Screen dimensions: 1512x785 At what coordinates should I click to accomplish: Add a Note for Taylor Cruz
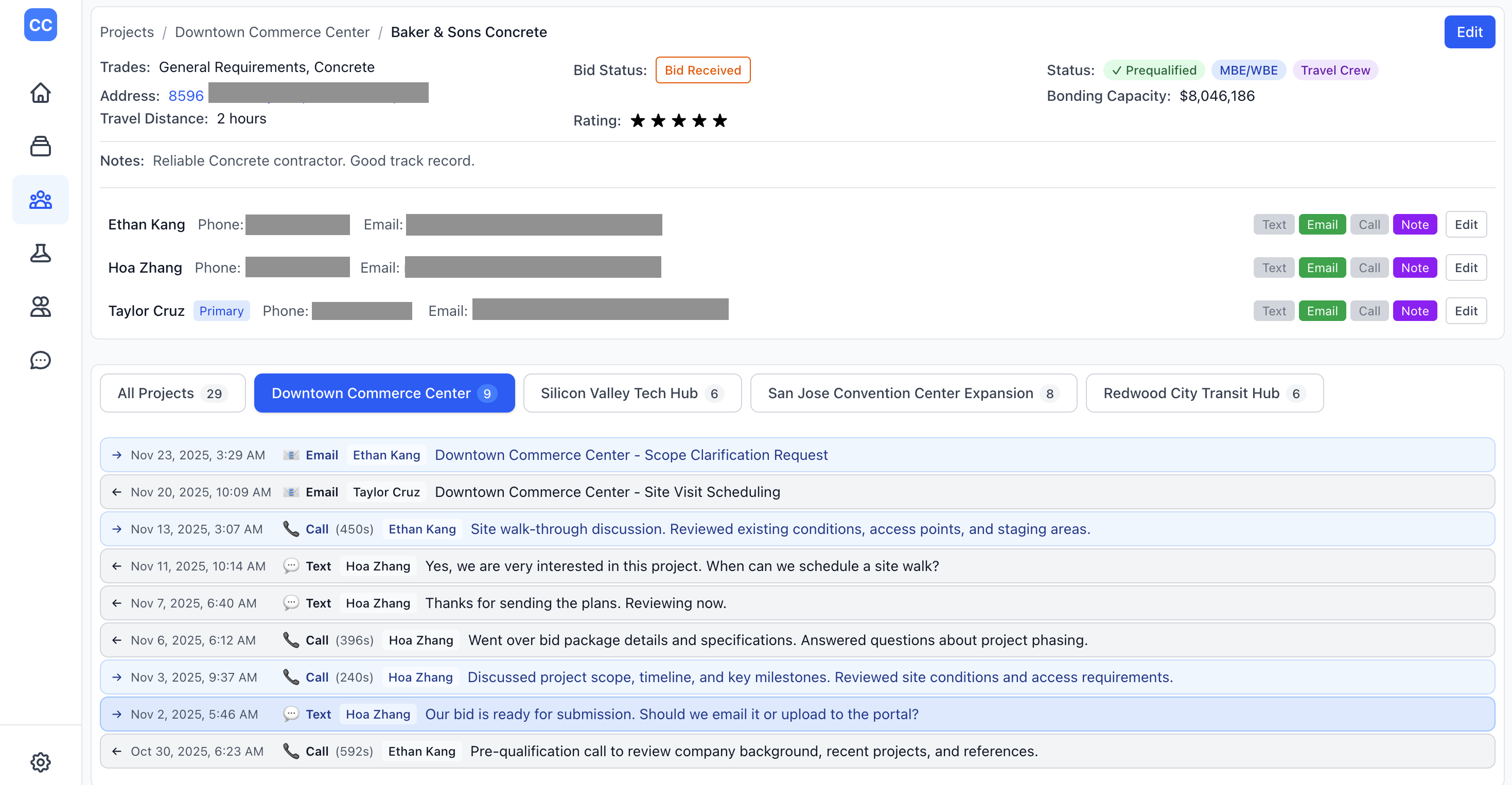click(x=1415, y=310)
